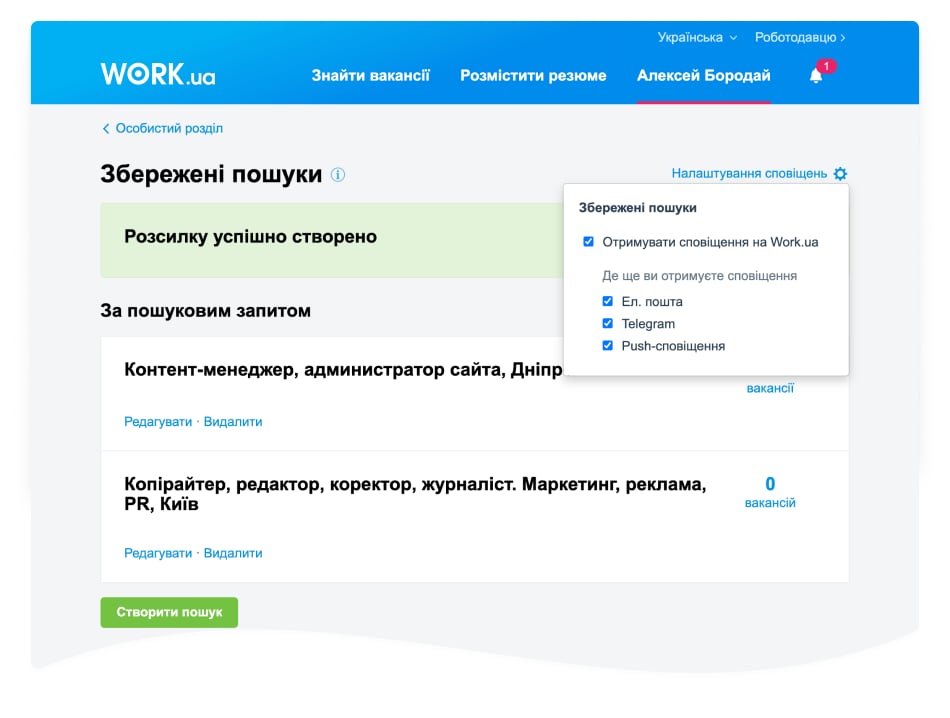This screenshot has height=718, width=950.
Task: Click the info icon beside Збережені пошуки
Action: click(x=338, y=175)
